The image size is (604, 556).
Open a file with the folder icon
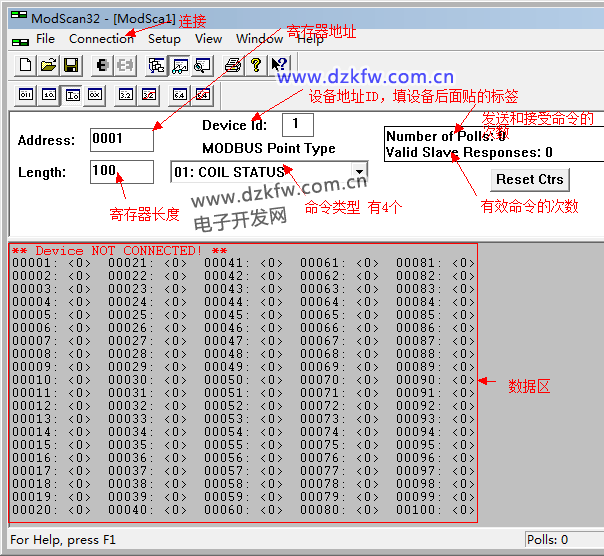coord(49,65)
